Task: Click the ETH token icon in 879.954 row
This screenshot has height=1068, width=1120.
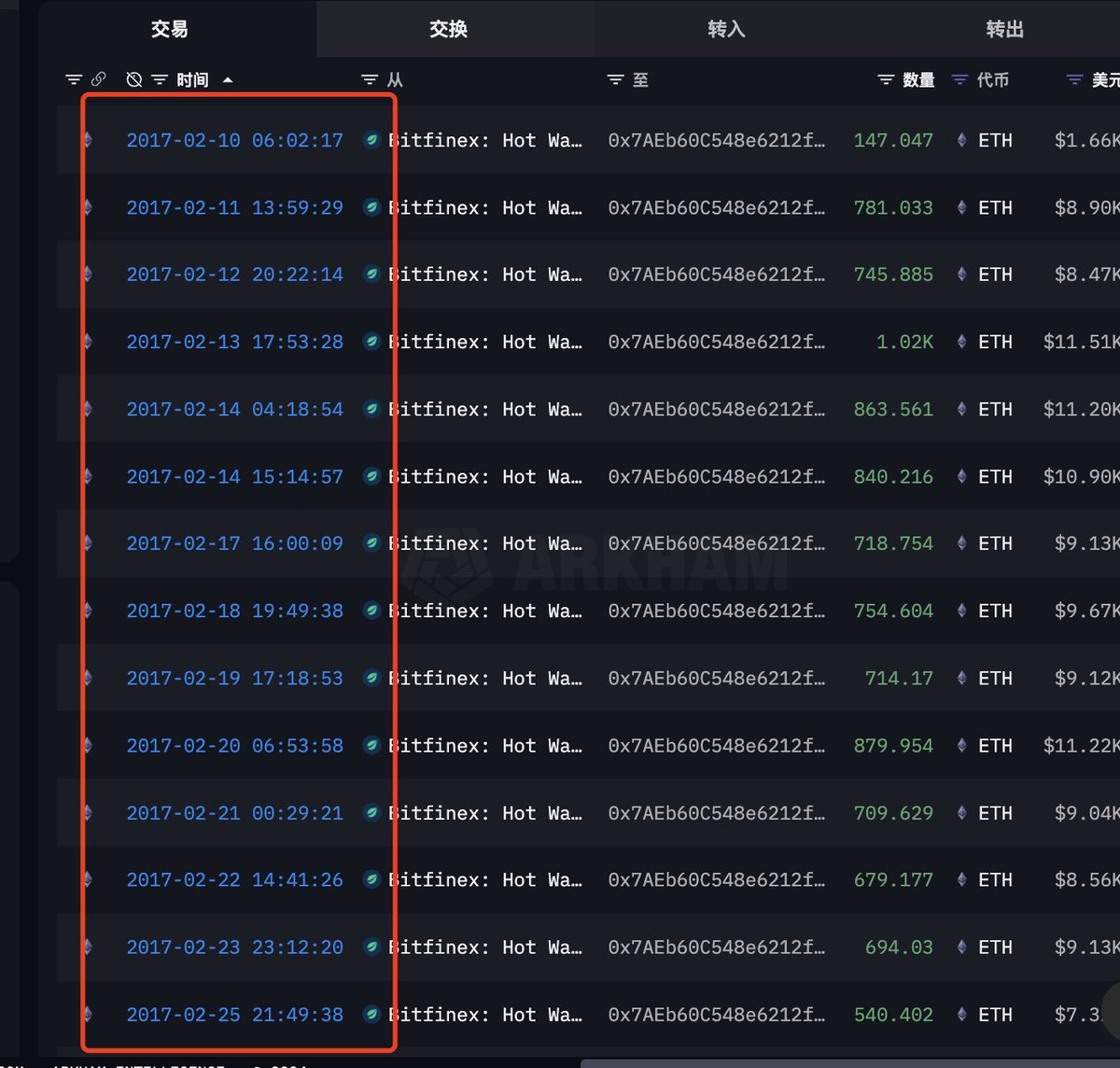Action: (961, 745)
